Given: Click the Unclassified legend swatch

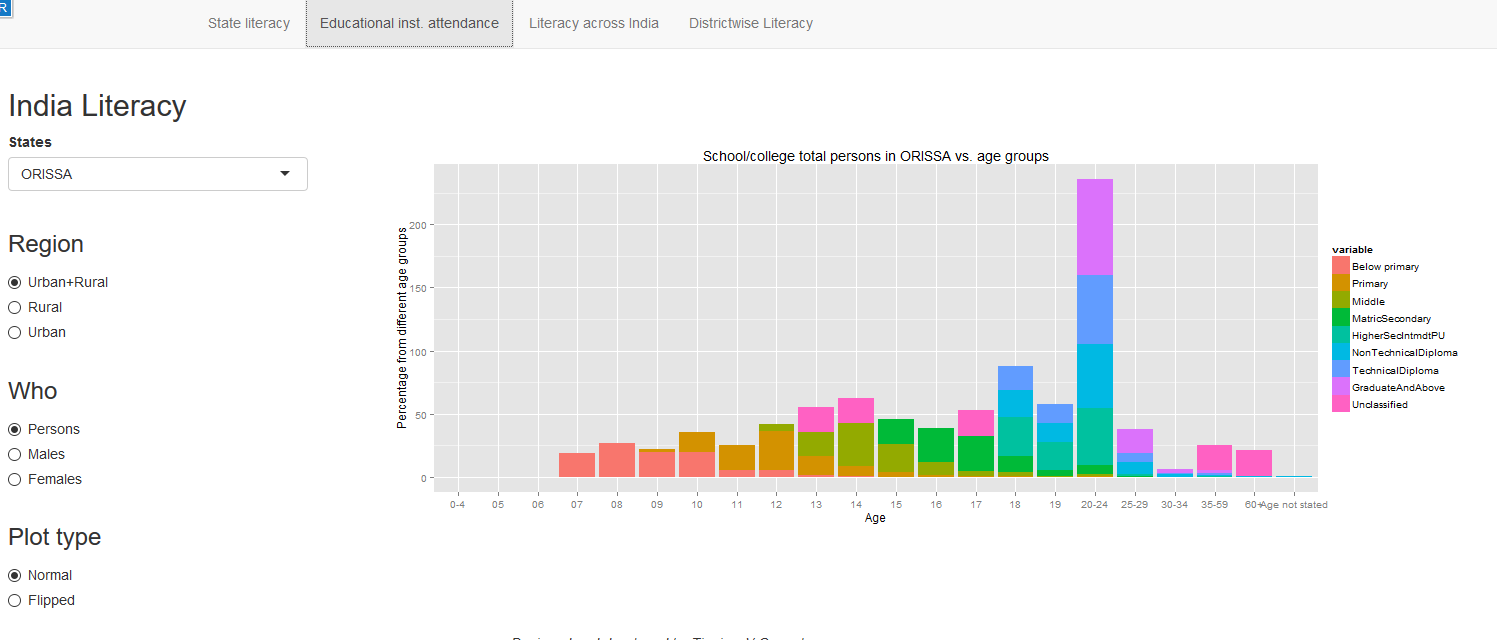Looking at the screenshot, I should (x=1340, y=404).
